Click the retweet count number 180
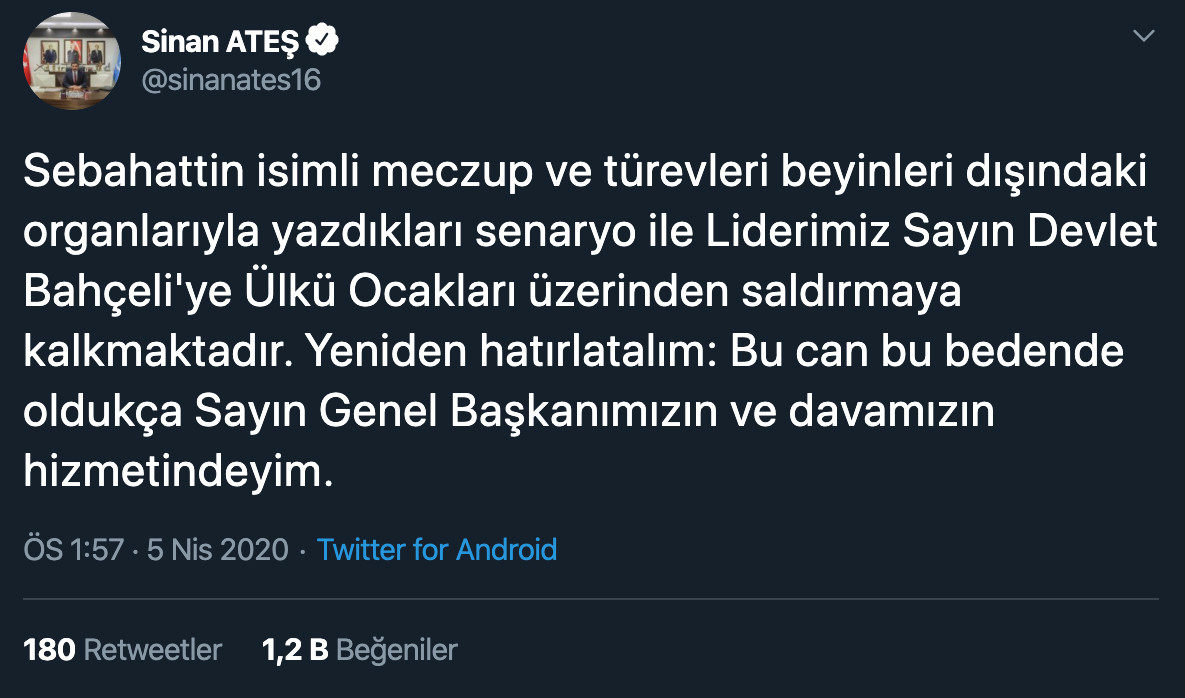Viewport: 1185px width, 698px height. point(49,649)
